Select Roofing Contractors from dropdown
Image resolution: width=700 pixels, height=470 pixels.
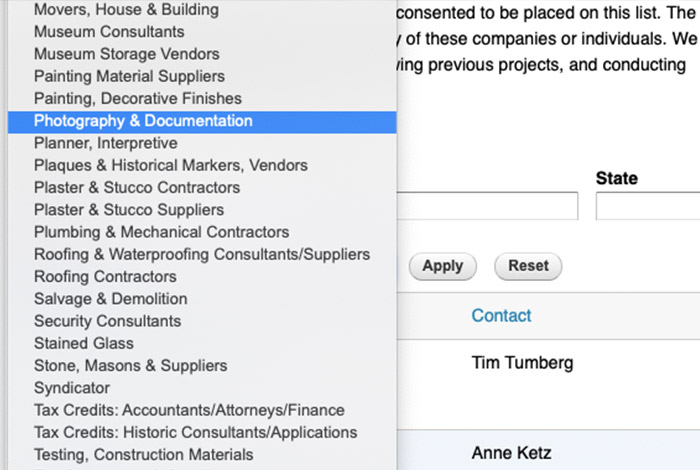click(x=105, y=276)
